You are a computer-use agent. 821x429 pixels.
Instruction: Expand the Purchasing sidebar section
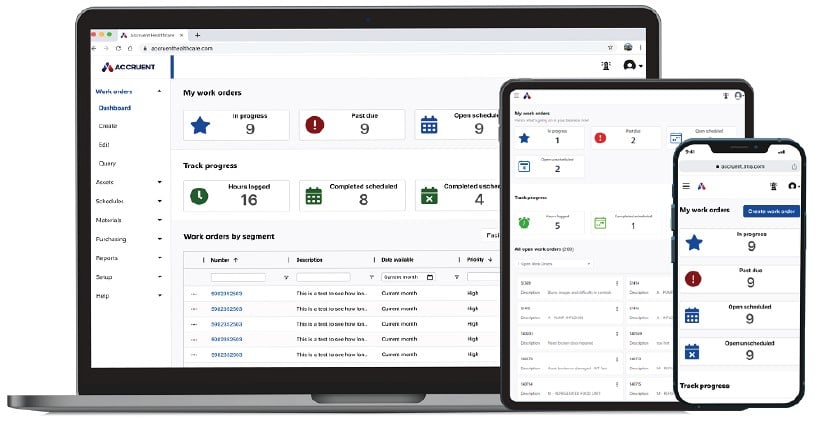pos(159,239)
